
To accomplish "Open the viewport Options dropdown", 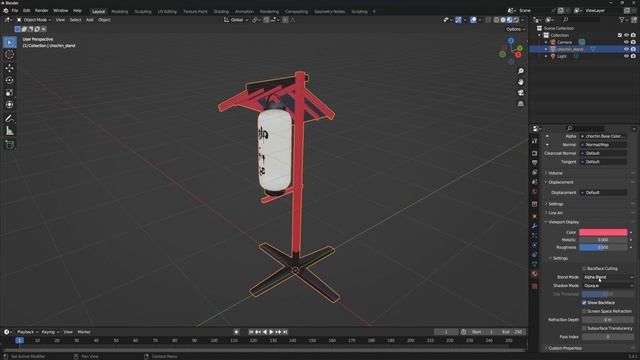I will click(515, 29).
